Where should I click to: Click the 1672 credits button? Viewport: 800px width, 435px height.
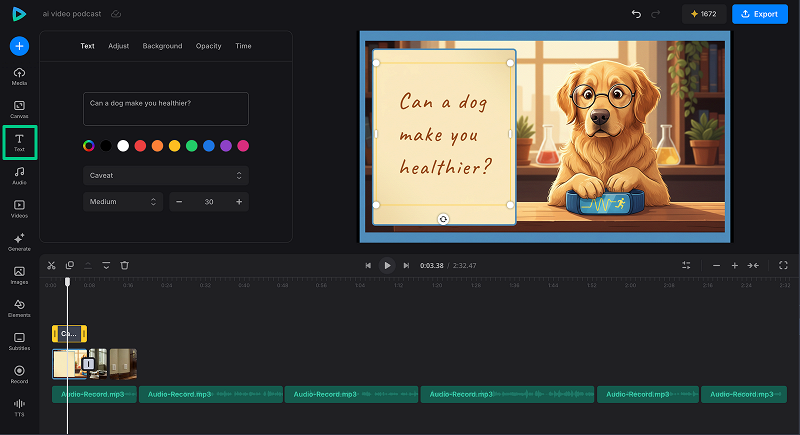point(703,14)
